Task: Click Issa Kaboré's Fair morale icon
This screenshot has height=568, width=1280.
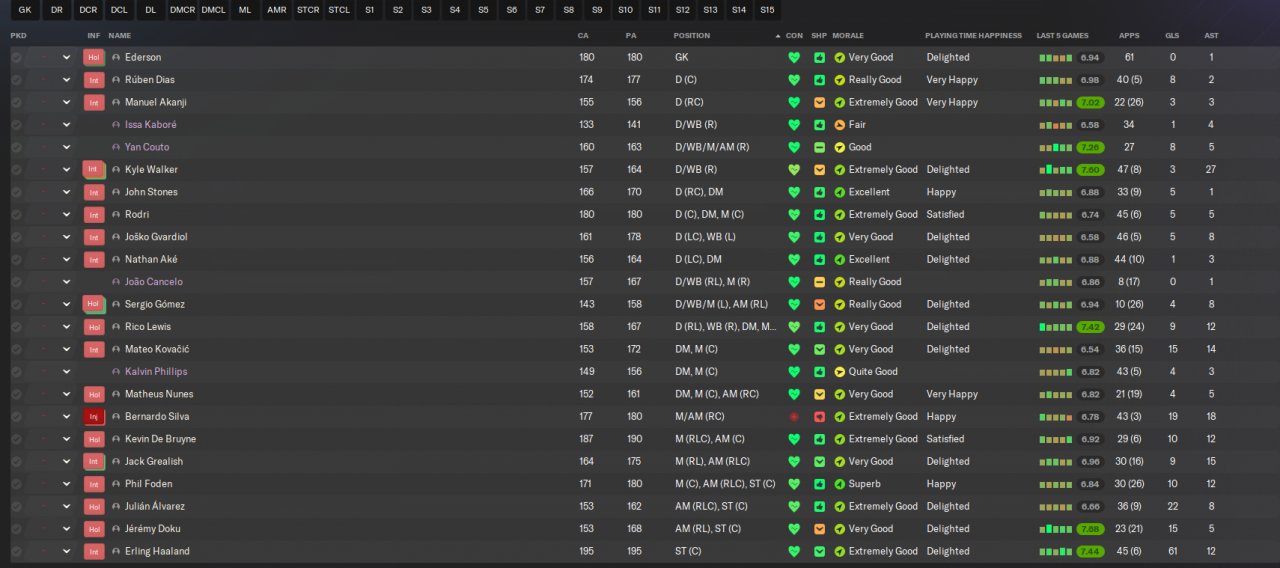Action: click(x=840, y=125)
